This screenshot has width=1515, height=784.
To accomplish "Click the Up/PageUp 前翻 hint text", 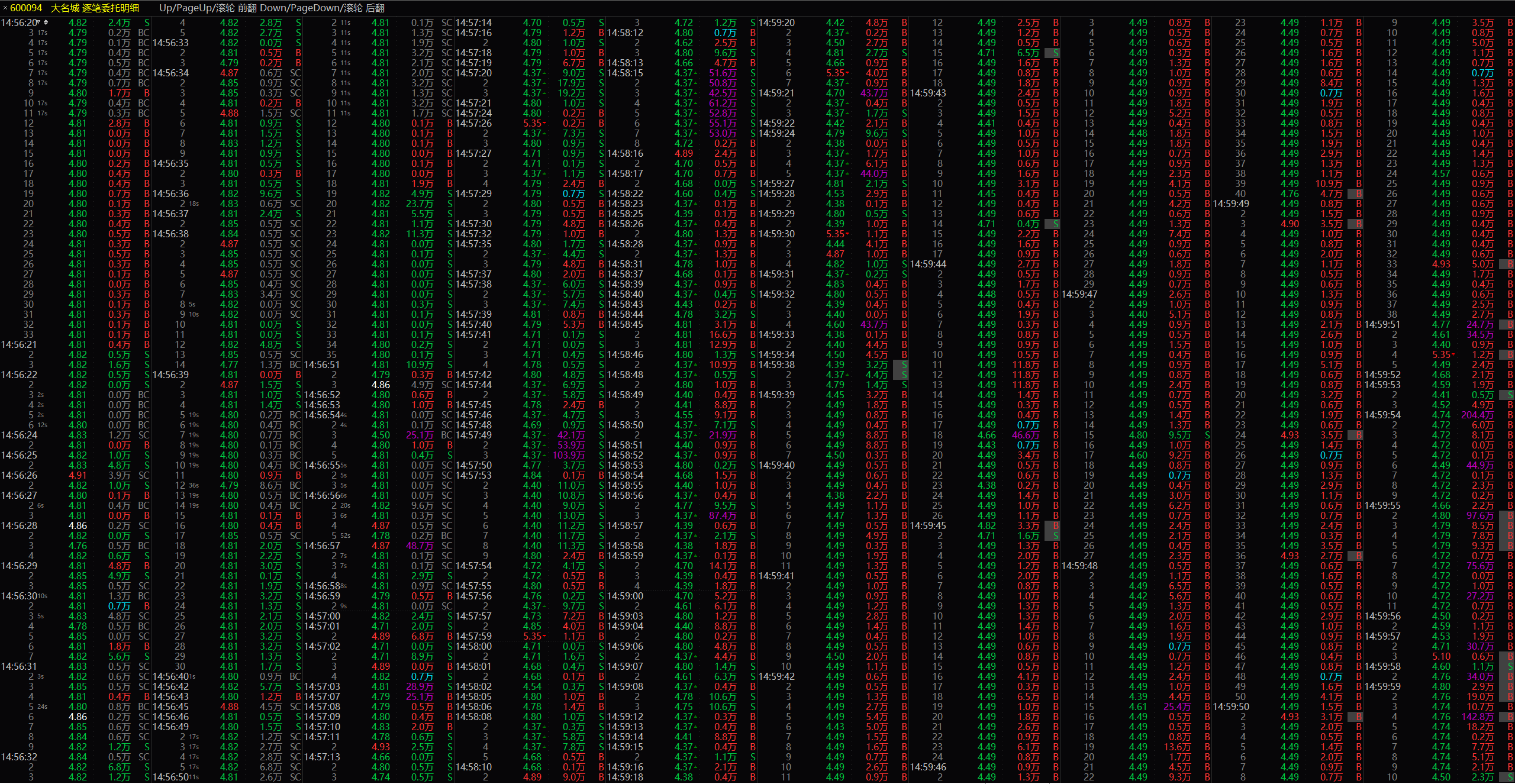I will pos(207,8).
